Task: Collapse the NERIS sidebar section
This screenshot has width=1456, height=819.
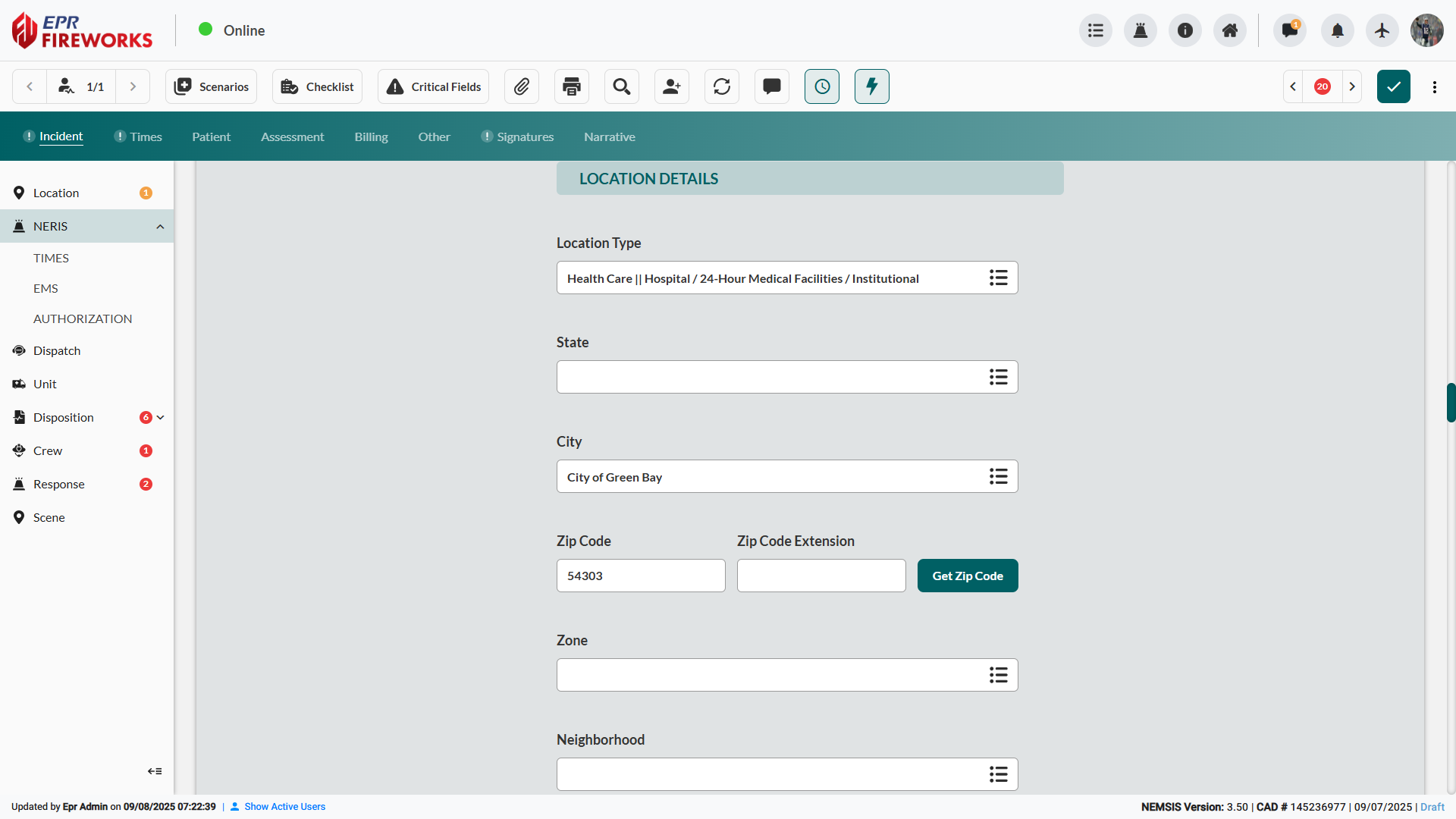Action: pyautogui.click(x=160, y=227)
